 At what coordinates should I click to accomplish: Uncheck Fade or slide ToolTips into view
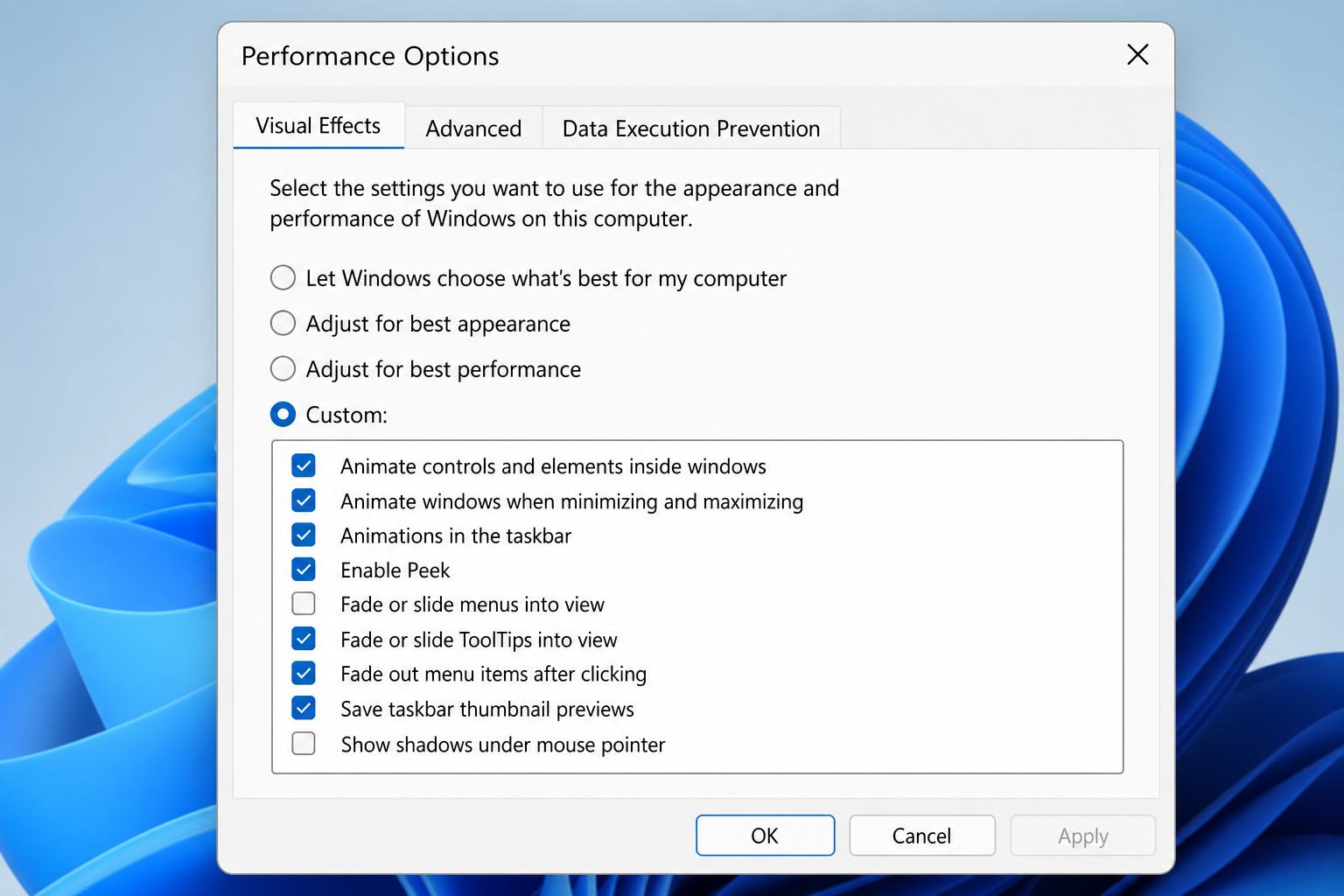pos(304,639)
